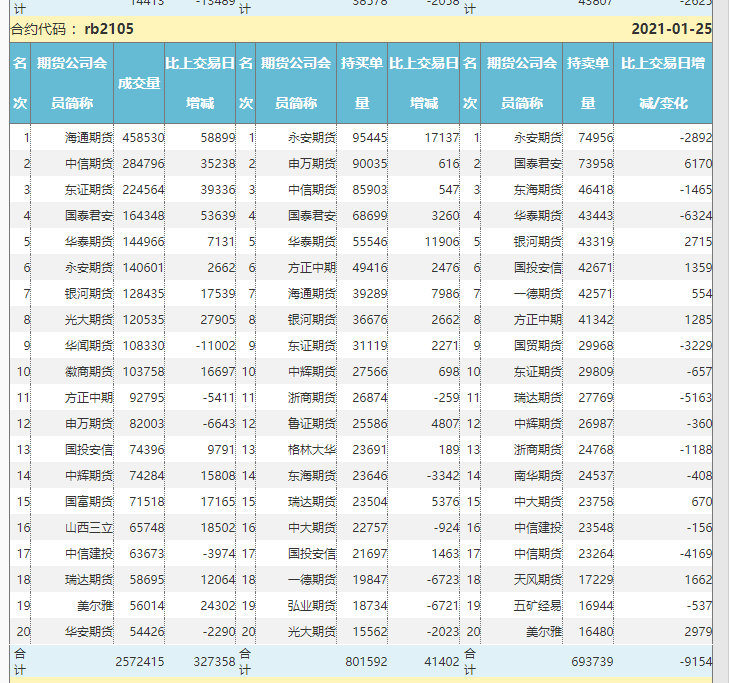Select the 格林大华 cell

pyautogui.click(x=312, y=450)
